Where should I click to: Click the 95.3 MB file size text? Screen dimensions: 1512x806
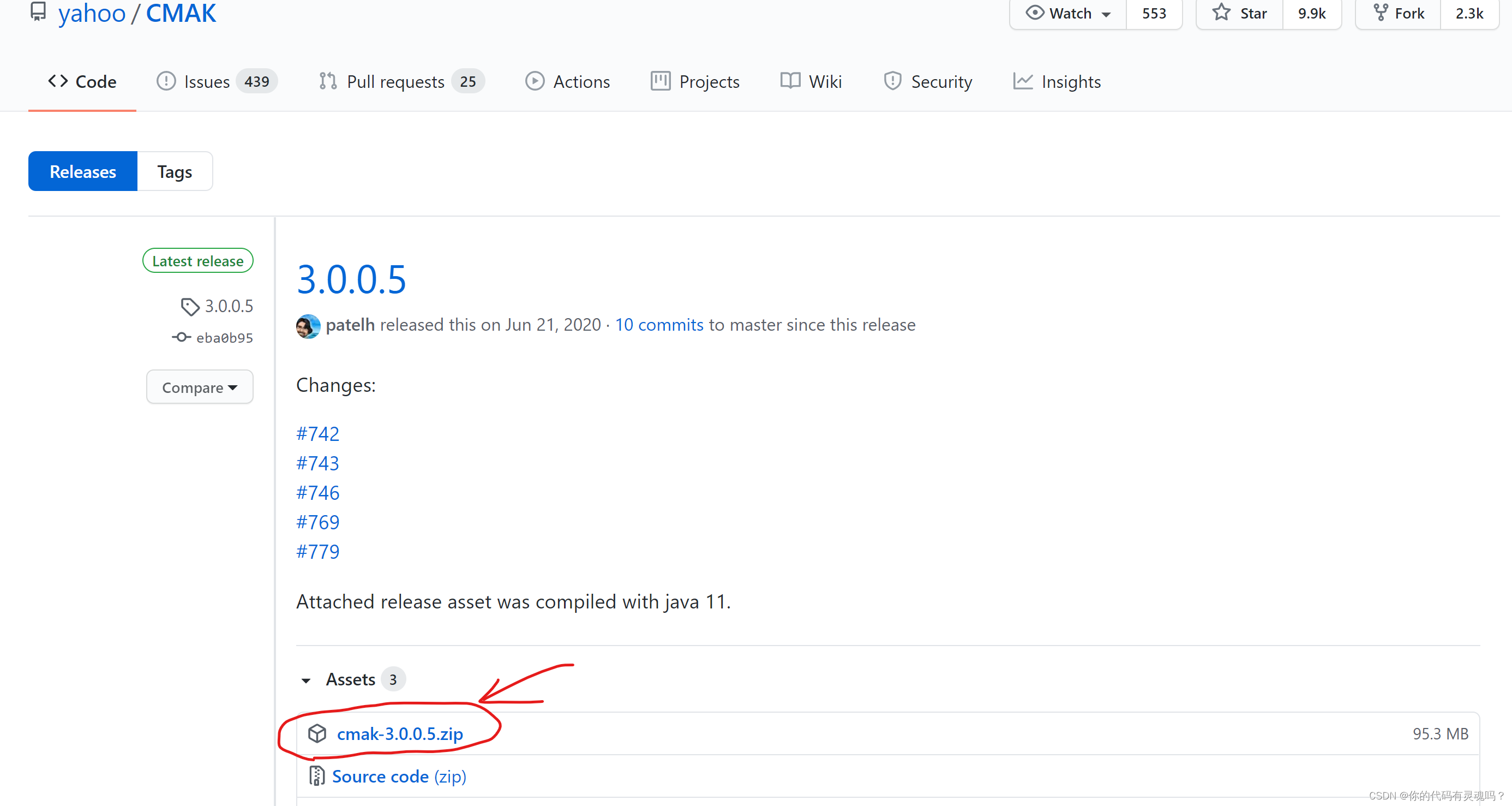point(1440,733)
